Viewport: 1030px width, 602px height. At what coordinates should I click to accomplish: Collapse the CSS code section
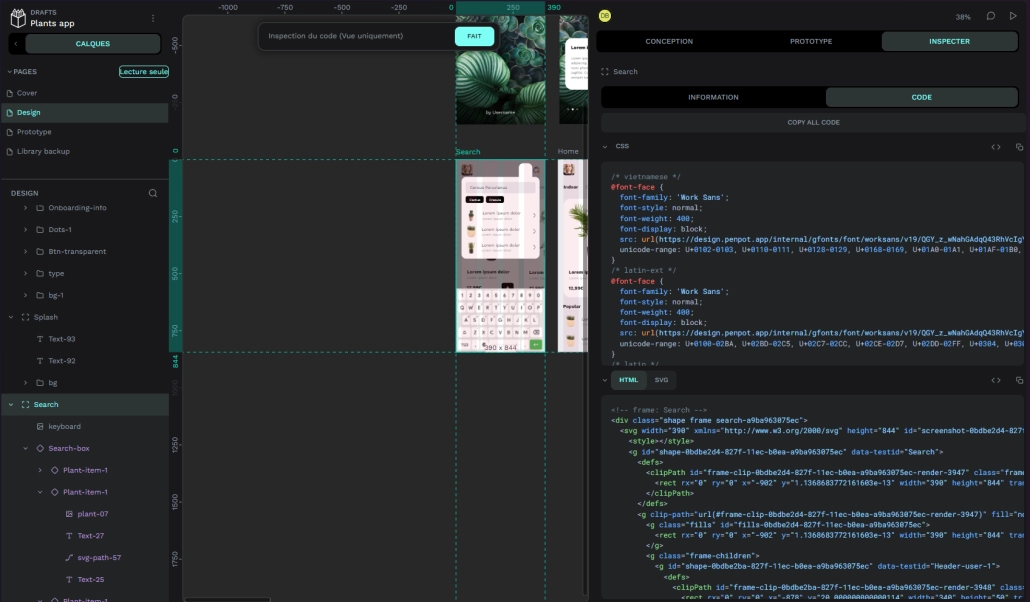click(604, 147)
